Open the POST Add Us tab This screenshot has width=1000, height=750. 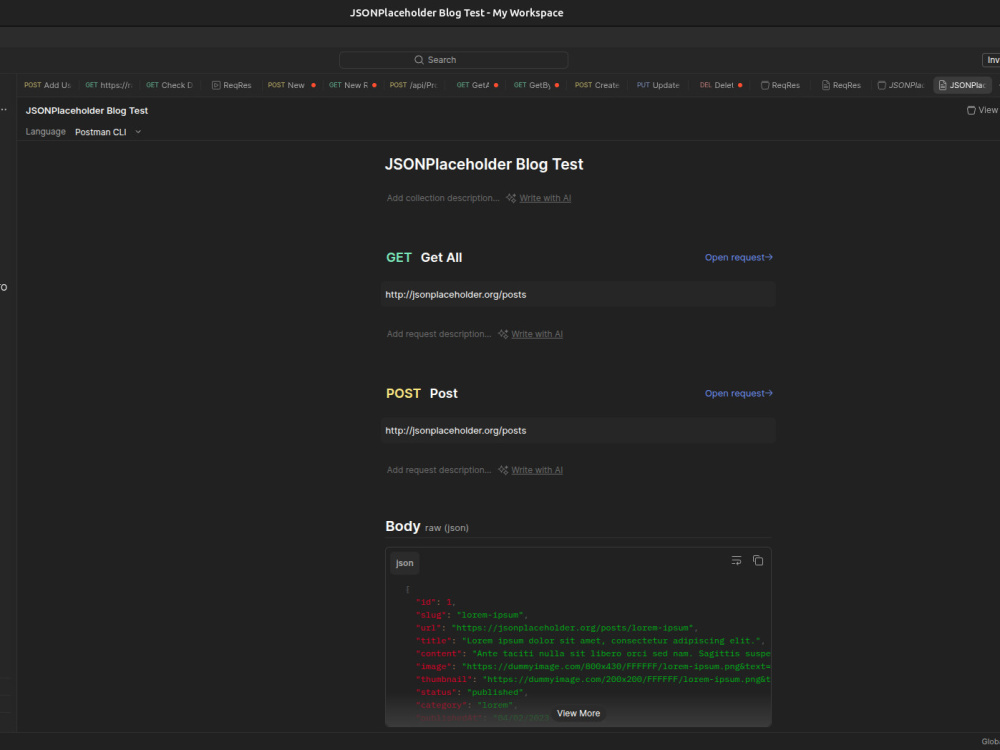pos(47,85)
